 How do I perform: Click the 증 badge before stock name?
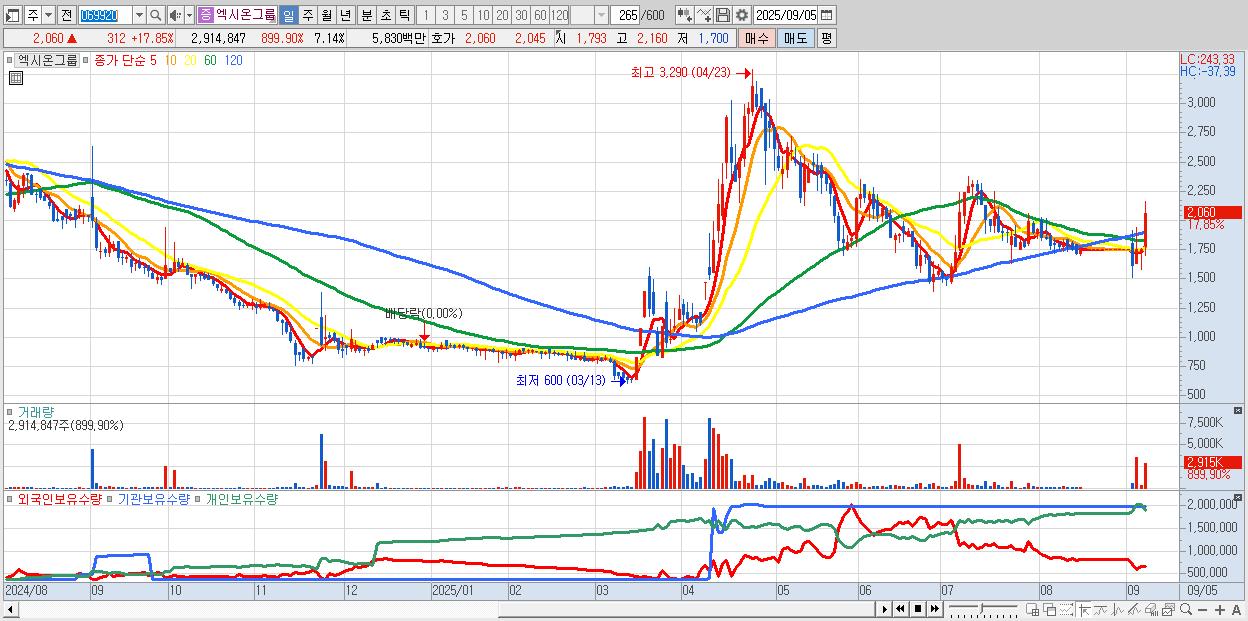pos(205,15)
